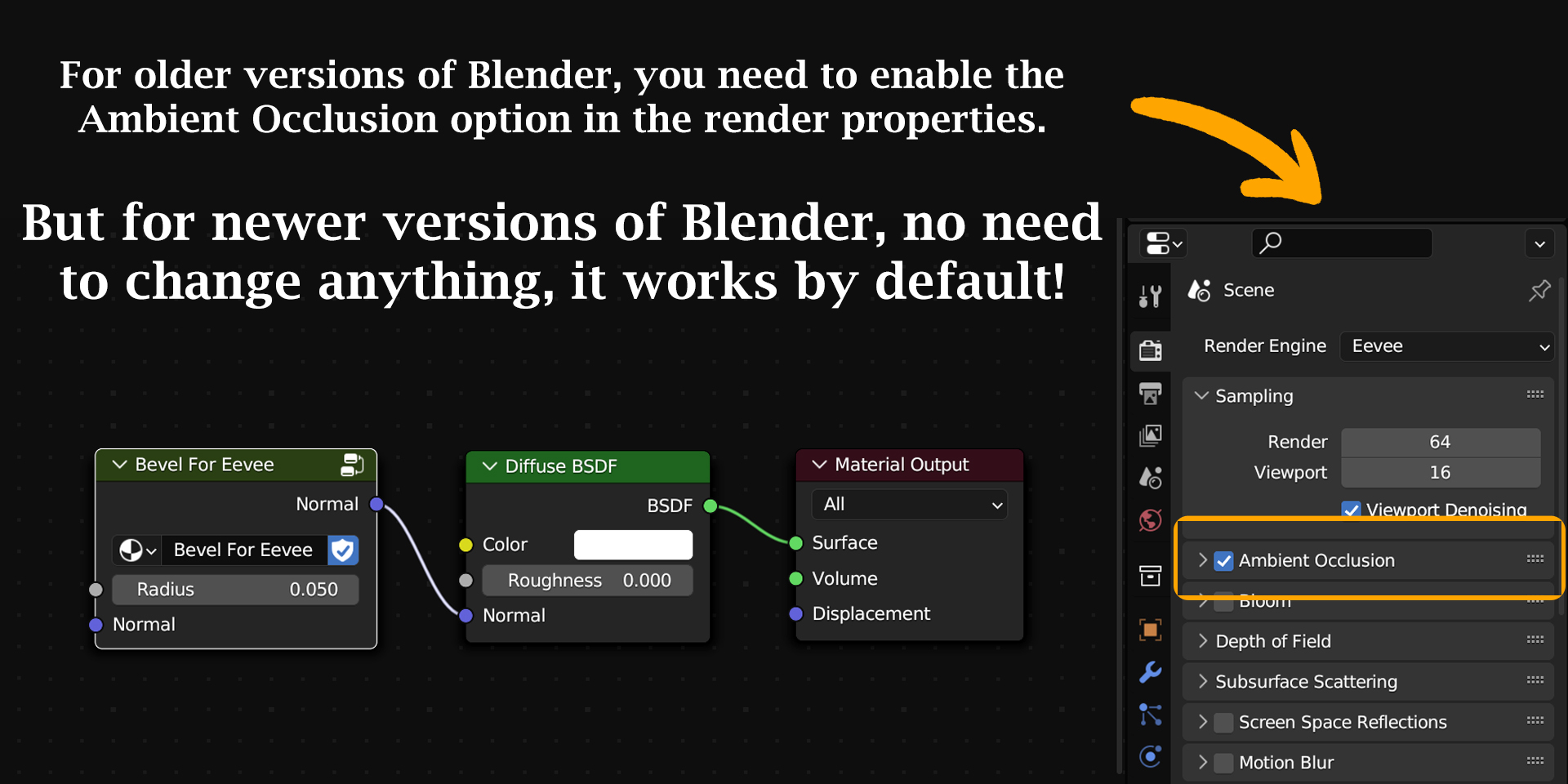Open the properties options dropdown arrow
1568x784 pixels.
(1539, 243)
